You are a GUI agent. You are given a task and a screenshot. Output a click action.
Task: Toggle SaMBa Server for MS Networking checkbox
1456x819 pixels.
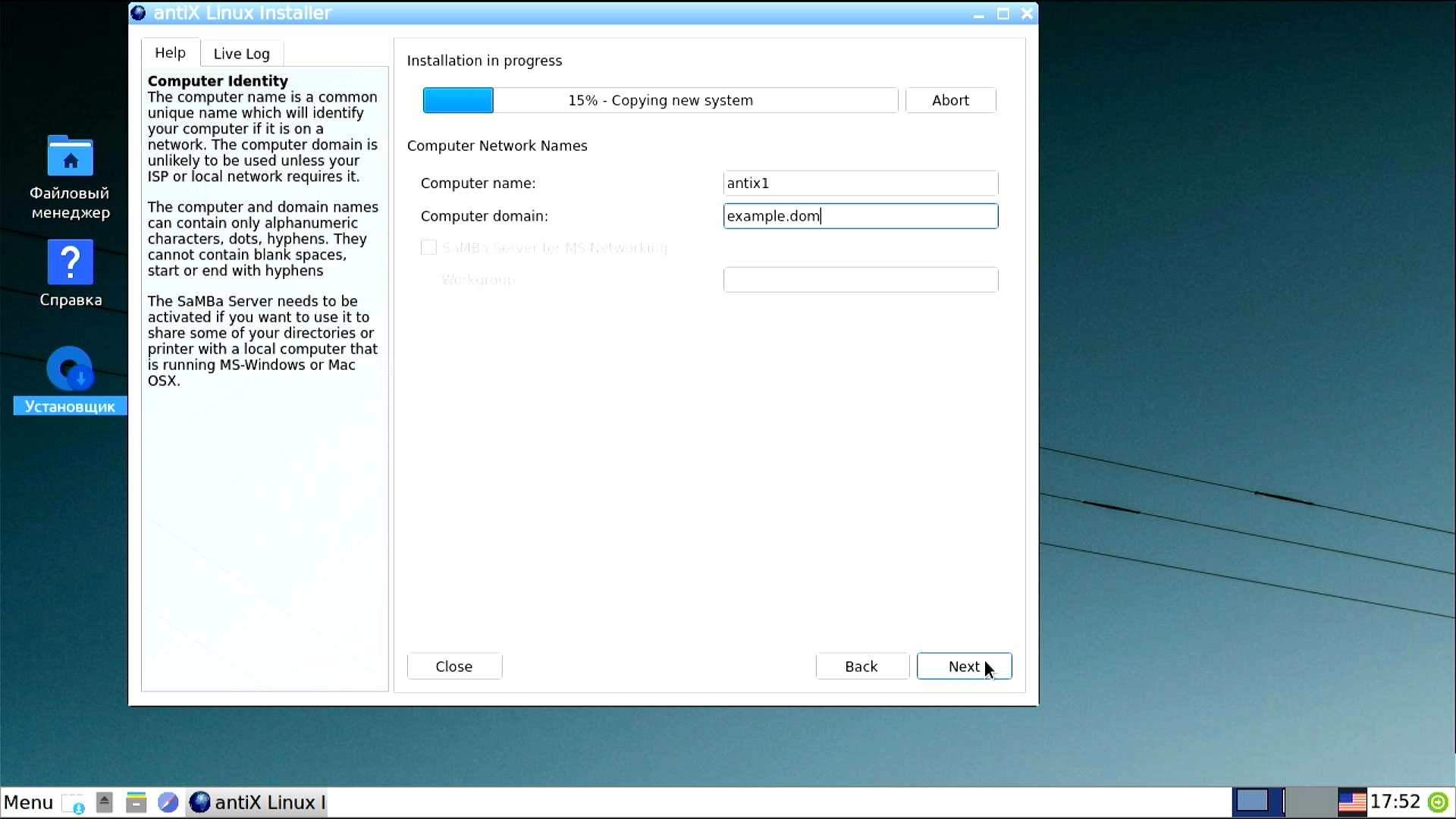click(428, 247)
